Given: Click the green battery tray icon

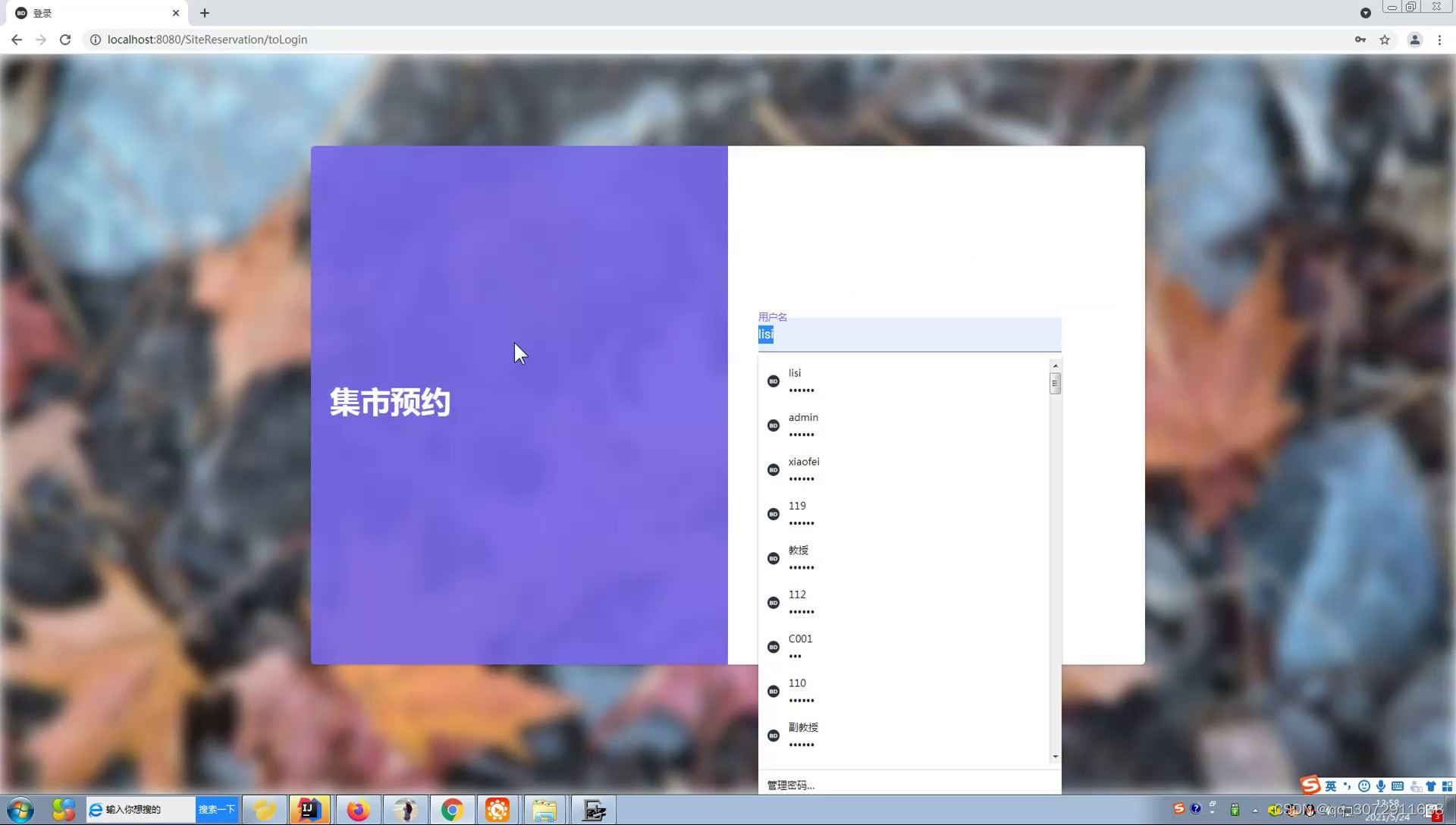Looking at the screenshot, I should click(x=1235, y=809).
